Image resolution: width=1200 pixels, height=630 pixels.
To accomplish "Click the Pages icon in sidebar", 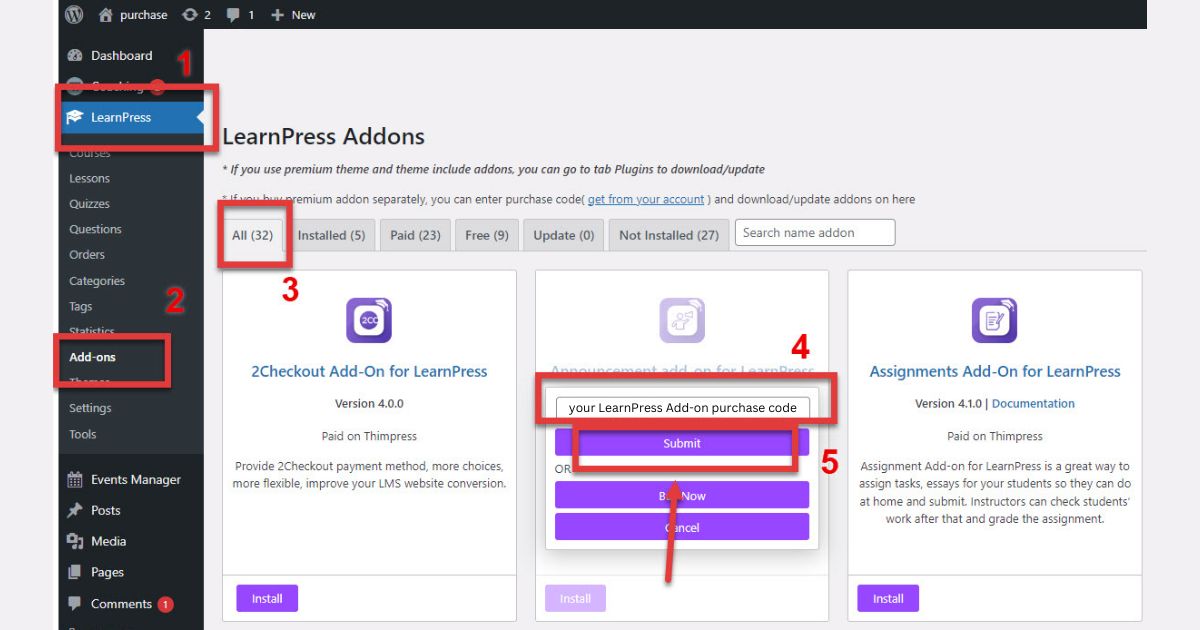I will [x=75, y=573].
